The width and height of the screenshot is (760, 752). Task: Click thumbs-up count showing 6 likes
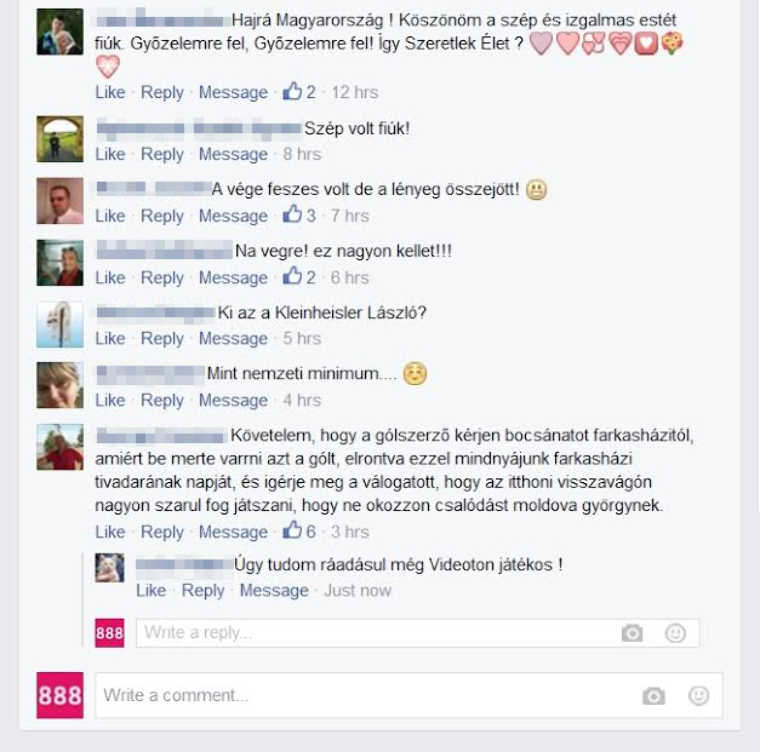[x=300, y=531]
